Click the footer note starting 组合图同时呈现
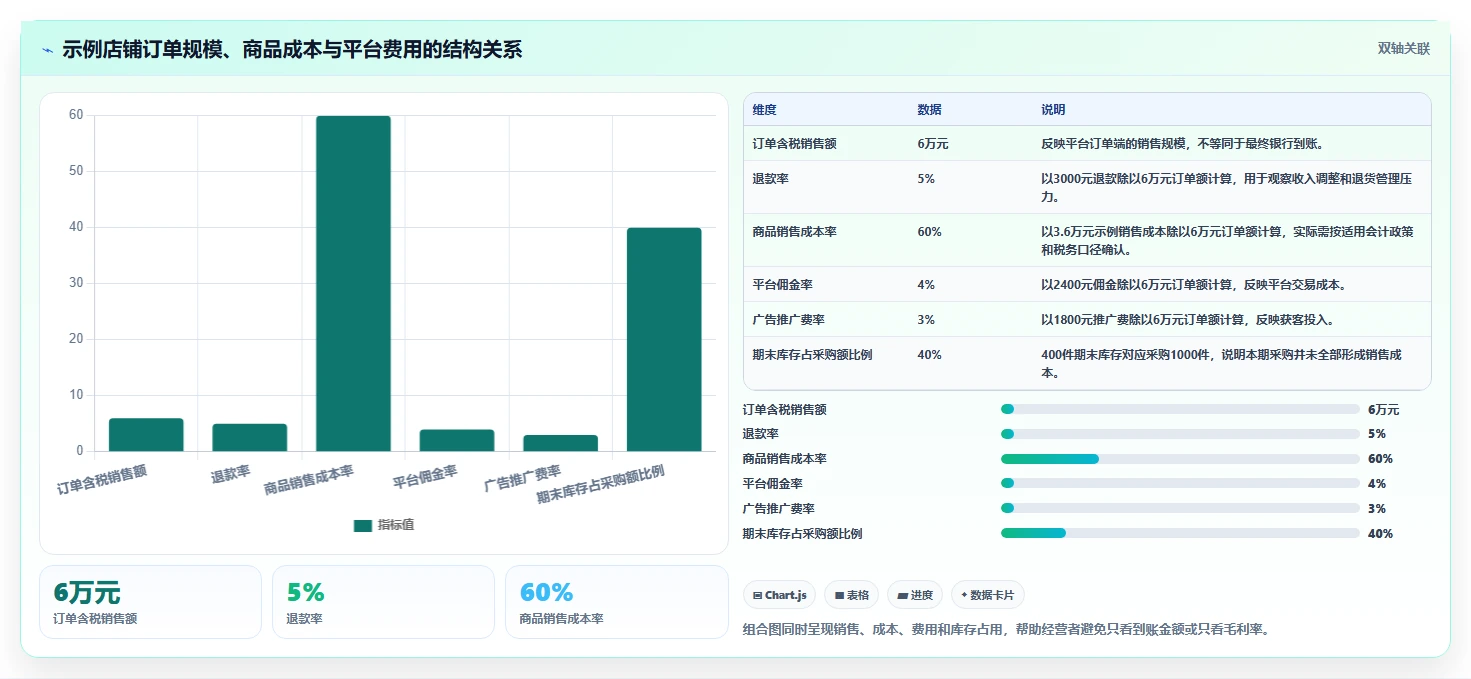This screenshot has width=1471, height=679. (1006, 629)
